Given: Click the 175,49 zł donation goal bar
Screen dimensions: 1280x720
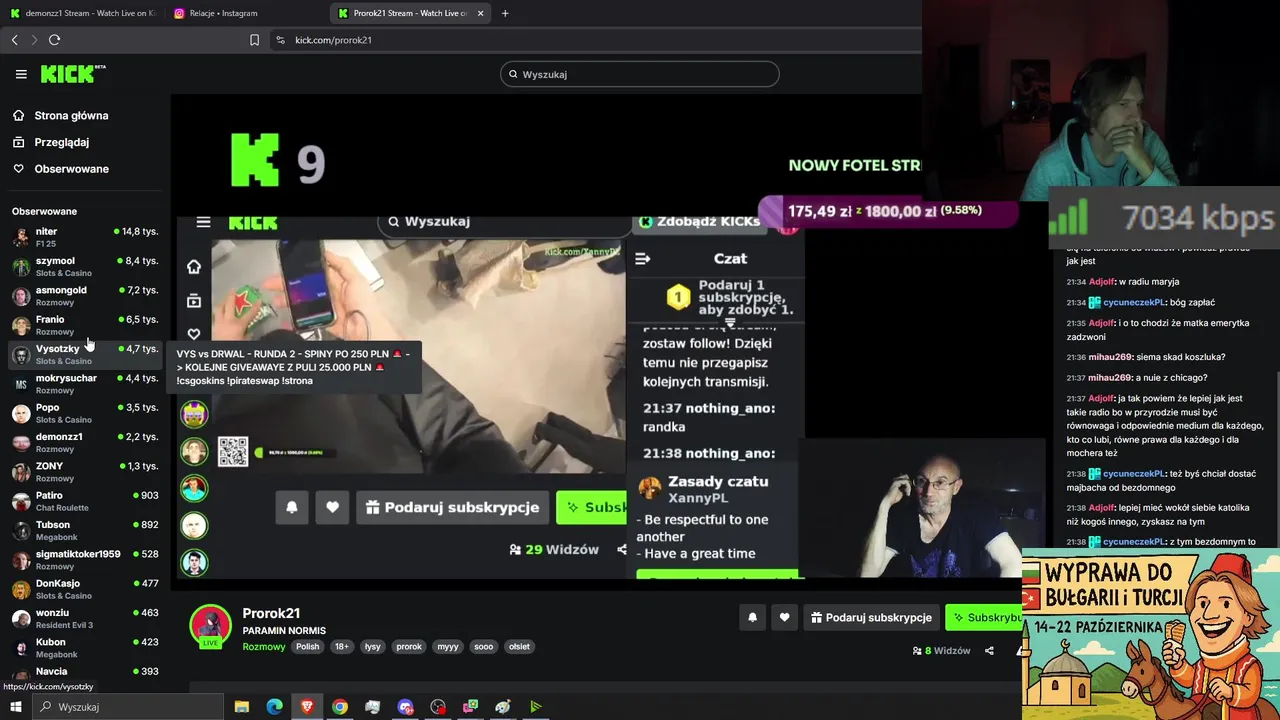Looking at the screenshot, I should tap(888, 211).
